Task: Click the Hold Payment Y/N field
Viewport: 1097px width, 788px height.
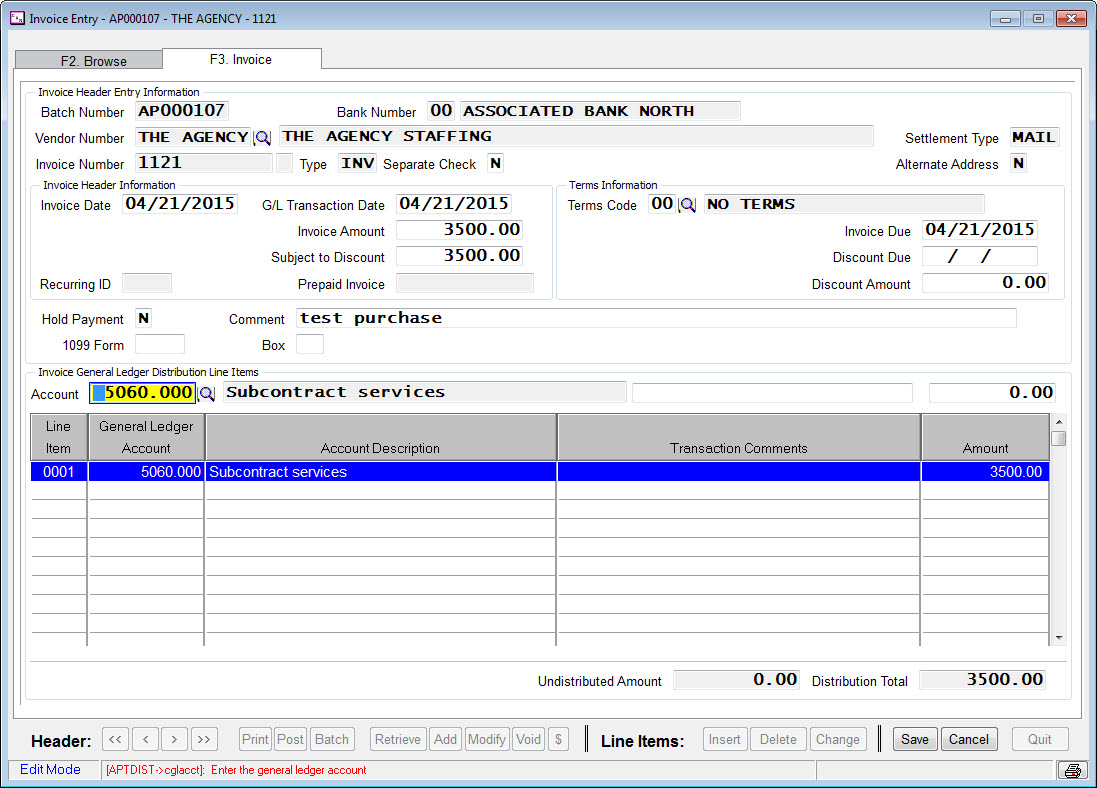Action: click(144, 319)
